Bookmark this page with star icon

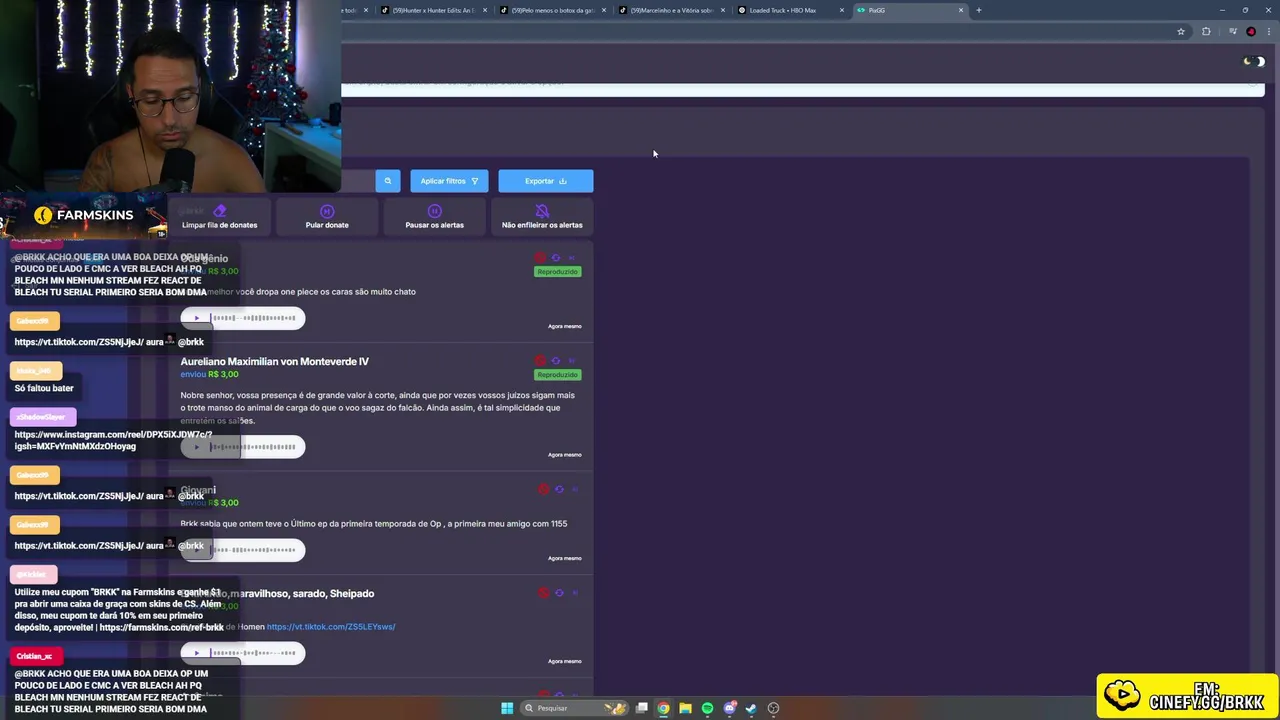point(1181,32)
